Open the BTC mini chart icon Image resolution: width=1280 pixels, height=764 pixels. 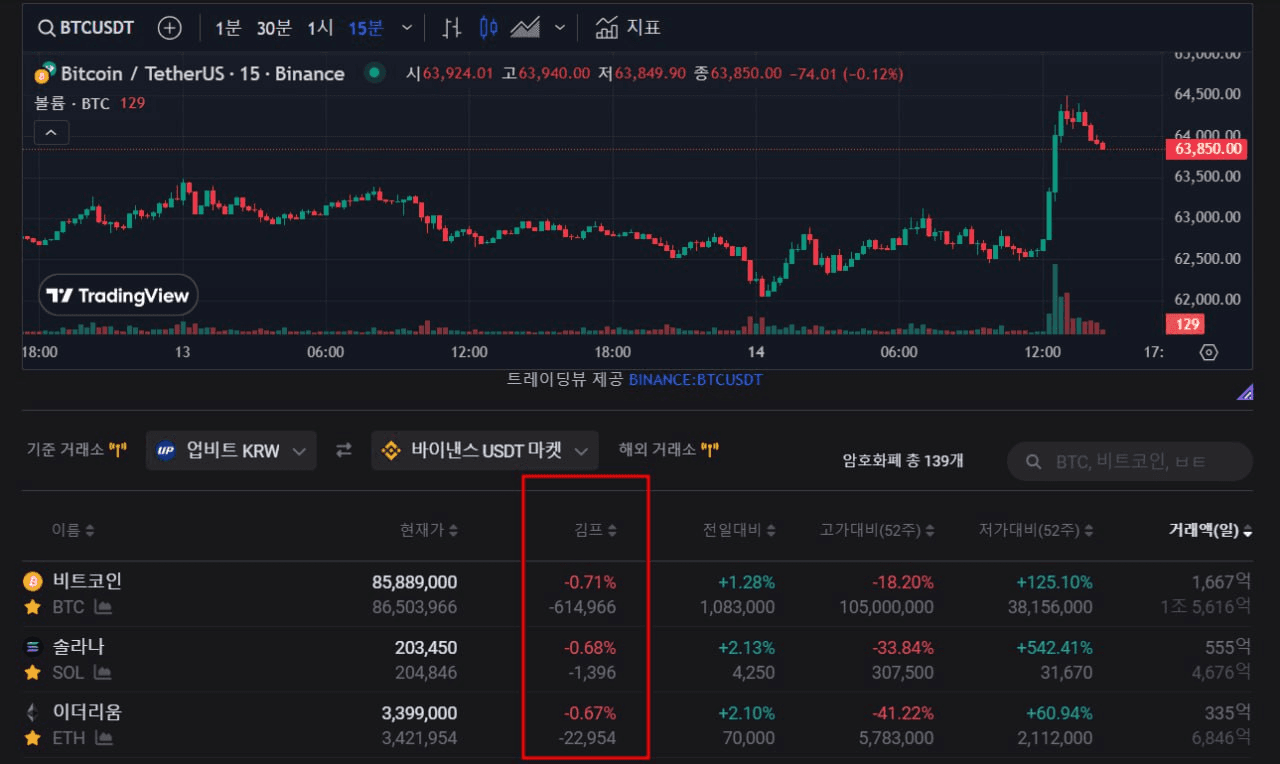tap(102, 607)
